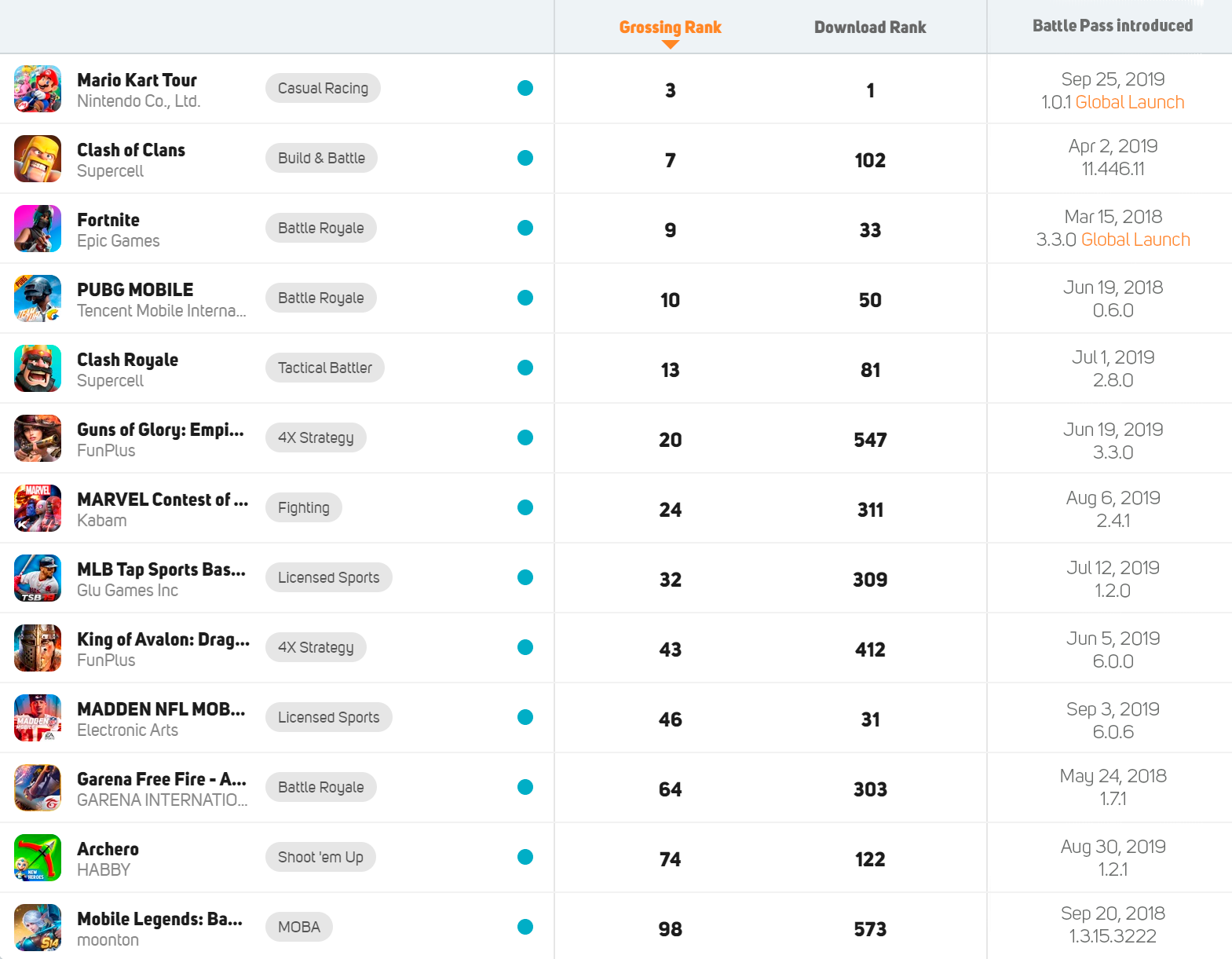Select the Tactical Battler genre tag
The image size is (1232, 959).
click(325, 368)
